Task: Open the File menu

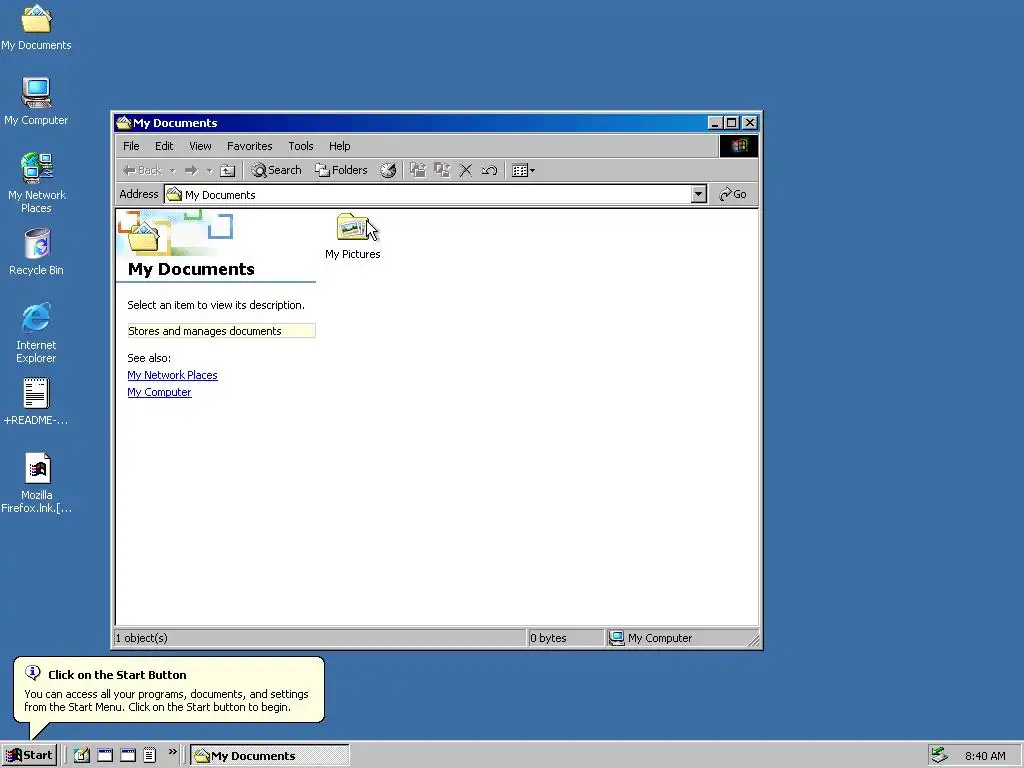Action: pyautogui.click(x=131, y=146)
